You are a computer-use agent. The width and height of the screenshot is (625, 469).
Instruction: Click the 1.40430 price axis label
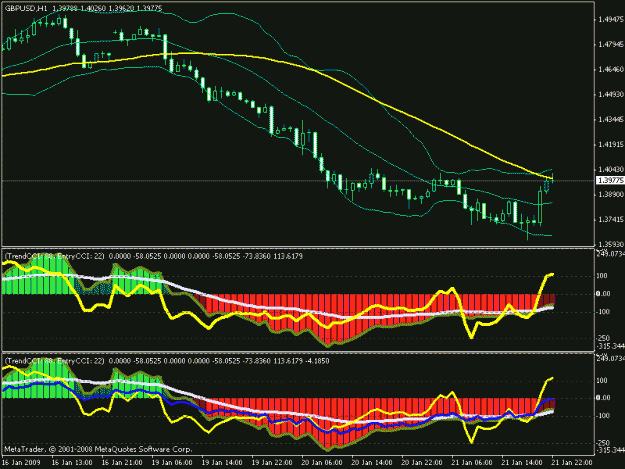point(611,169)
